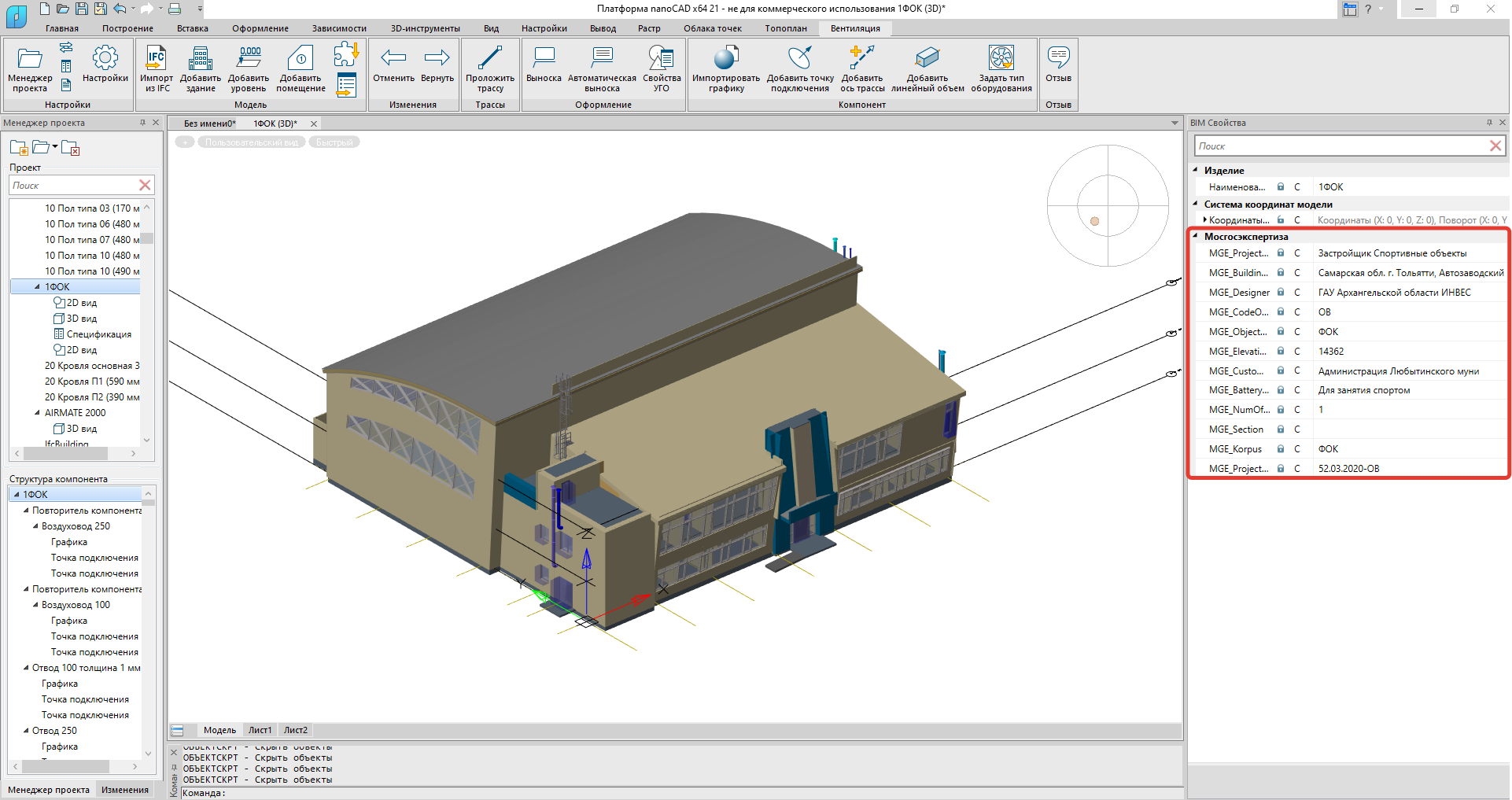Click the BIM properties search field
The image size is (1512, 800).
pyautogui.click(x=1341, y=146)
